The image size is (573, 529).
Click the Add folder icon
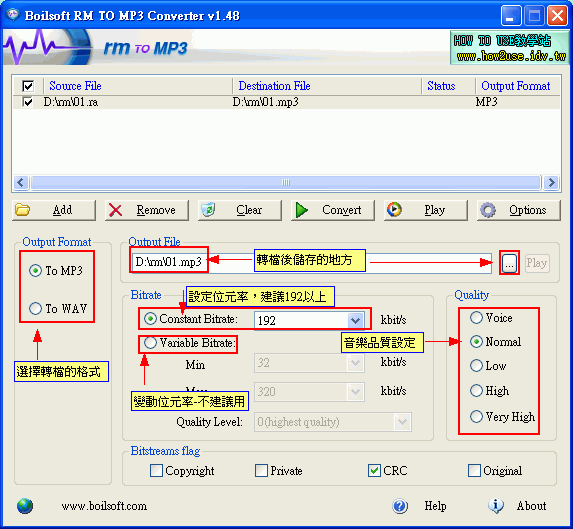[x=22, y=210]
